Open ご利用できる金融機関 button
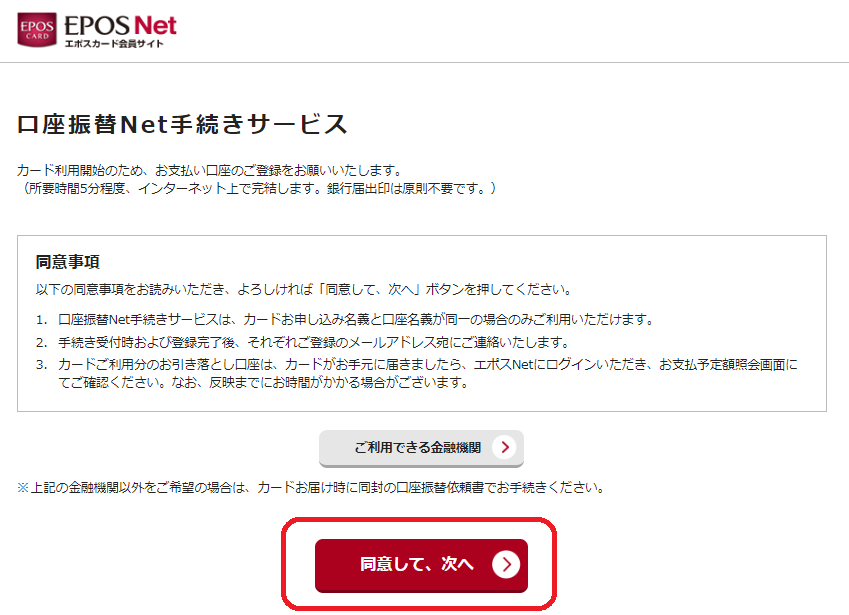Image resolution: width=849 pixels, height=615 pixels. coord(421,448)
